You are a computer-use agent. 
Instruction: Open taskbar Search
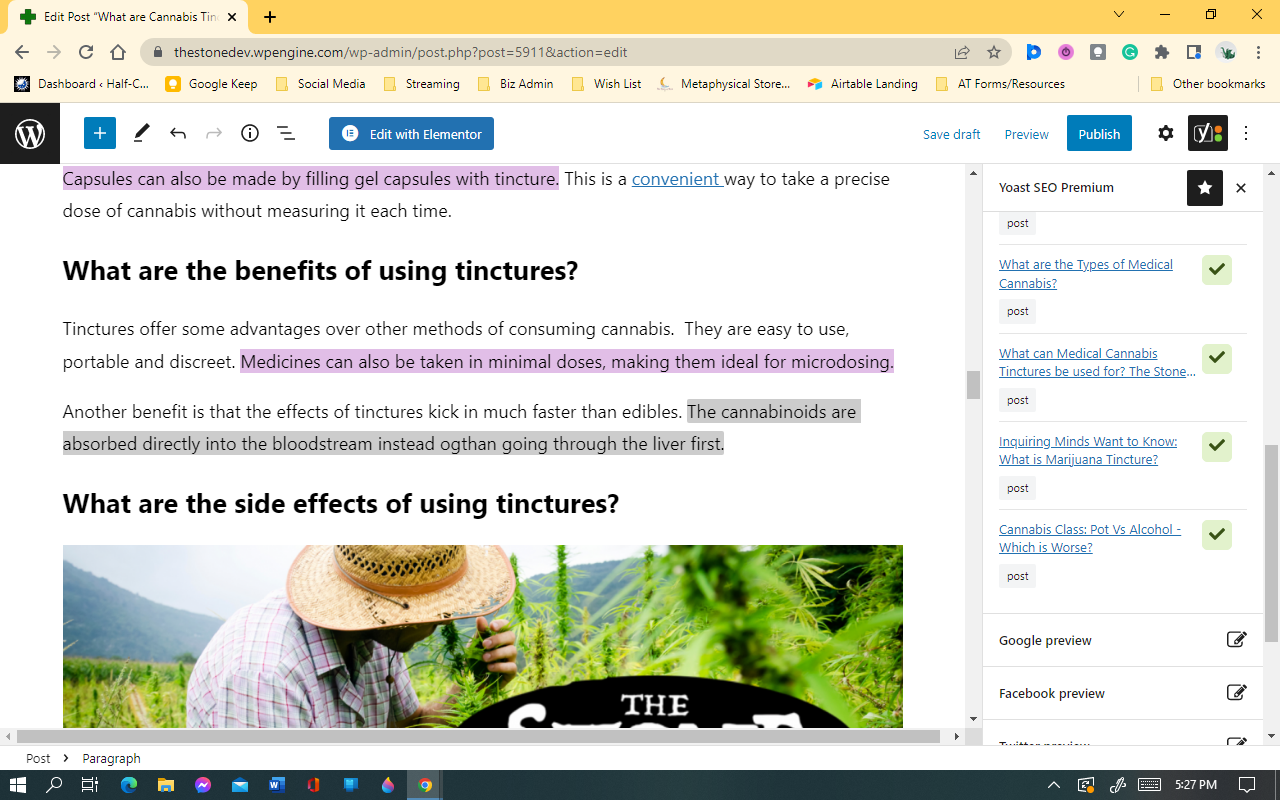[55, 785]
